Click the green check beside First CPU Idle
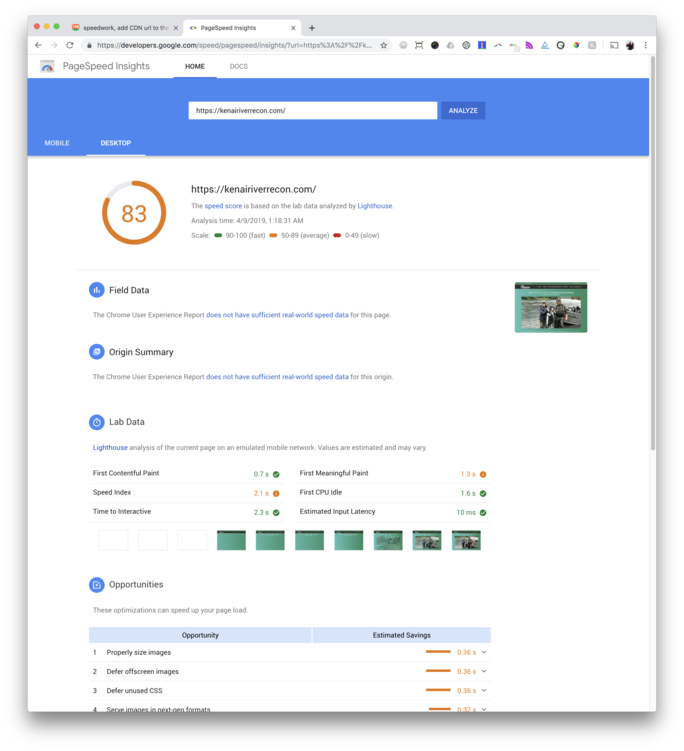 [483, 493]
